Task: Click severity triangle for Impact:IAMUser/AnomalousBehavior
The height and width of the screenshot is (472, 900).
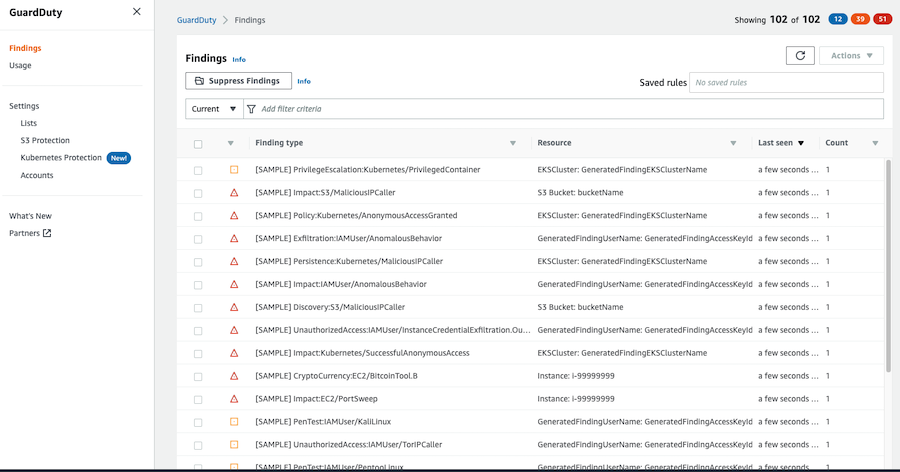Action: click(234, 284)
